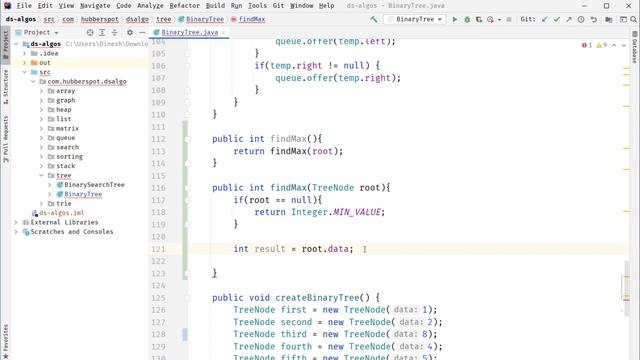The width and height of the screenshot is (640, 360).
Task: Expand the array package
Action: tap(41, 91)
